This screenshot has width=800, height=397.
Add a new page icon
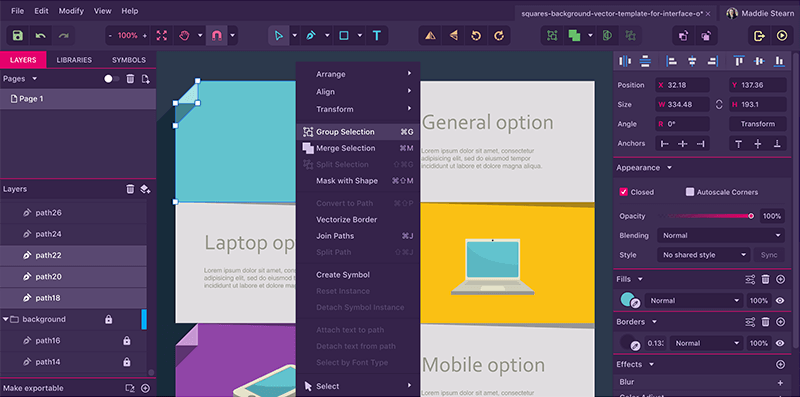pyautogui.click(x=146, y=79)
